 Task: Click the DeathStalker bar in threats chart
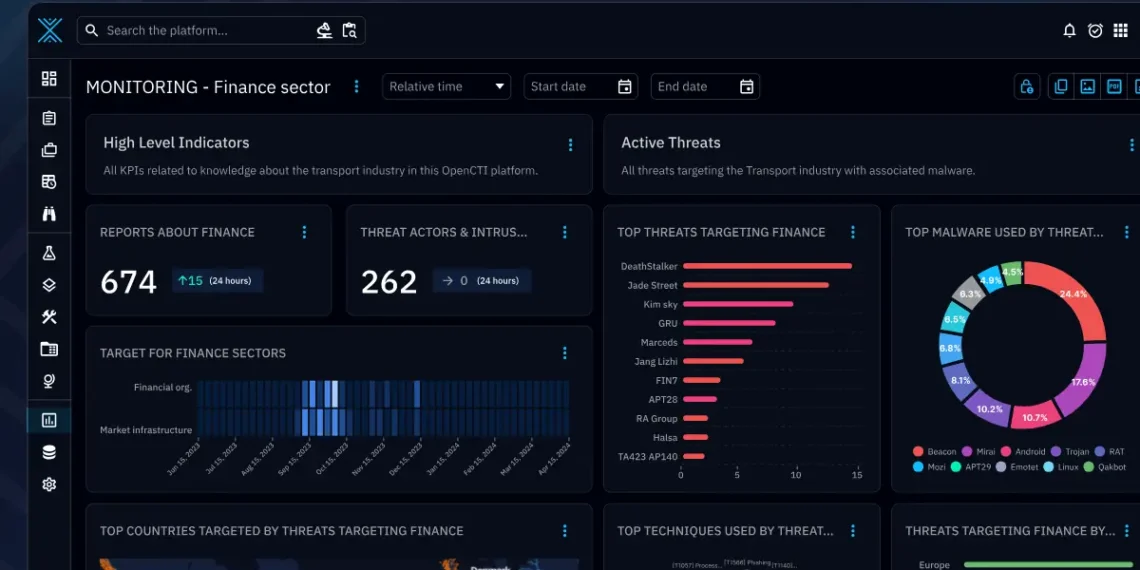point(767,266)
